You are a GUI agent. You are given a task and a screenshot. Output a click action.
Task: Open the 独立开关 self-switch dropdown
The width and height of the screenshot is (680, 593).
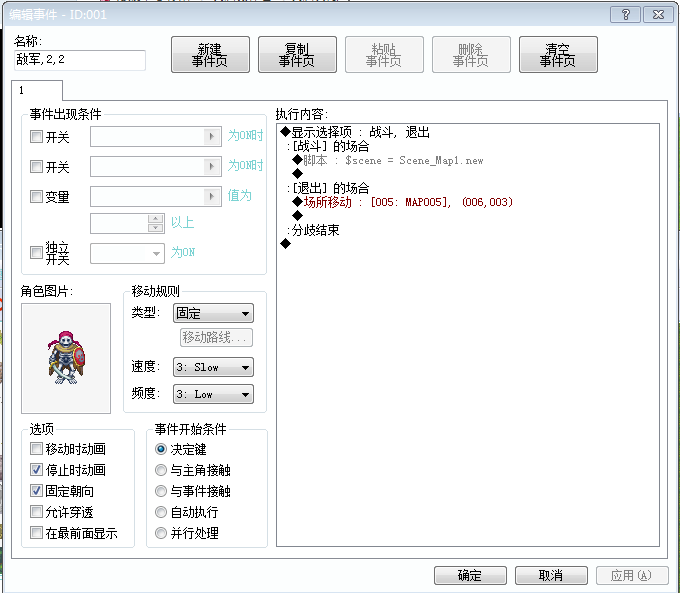tap(128, 253)
